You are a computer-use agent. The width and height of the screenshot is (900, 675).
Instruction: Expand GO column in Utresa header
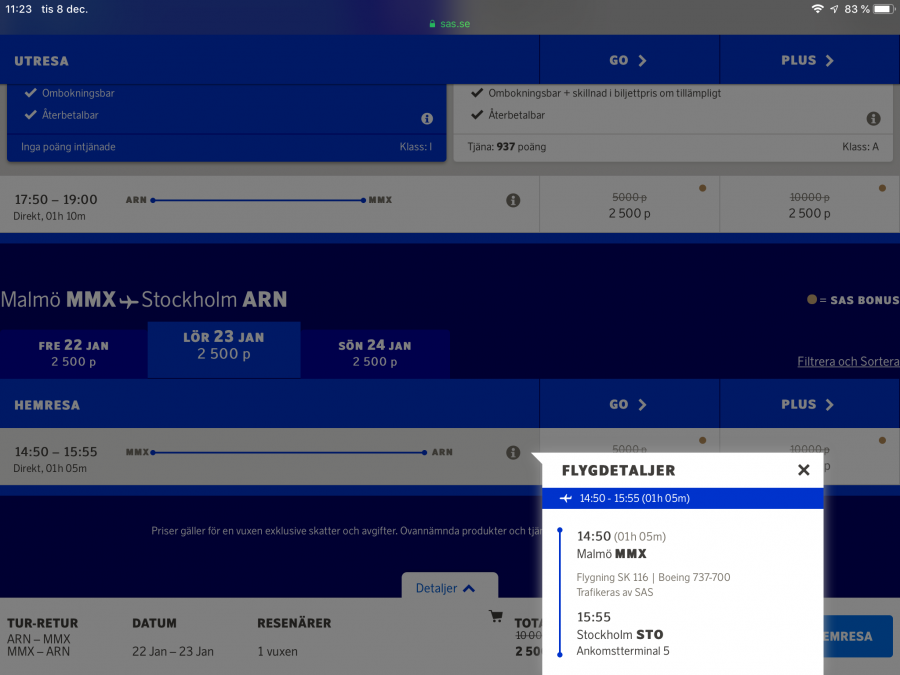[629, 60]
